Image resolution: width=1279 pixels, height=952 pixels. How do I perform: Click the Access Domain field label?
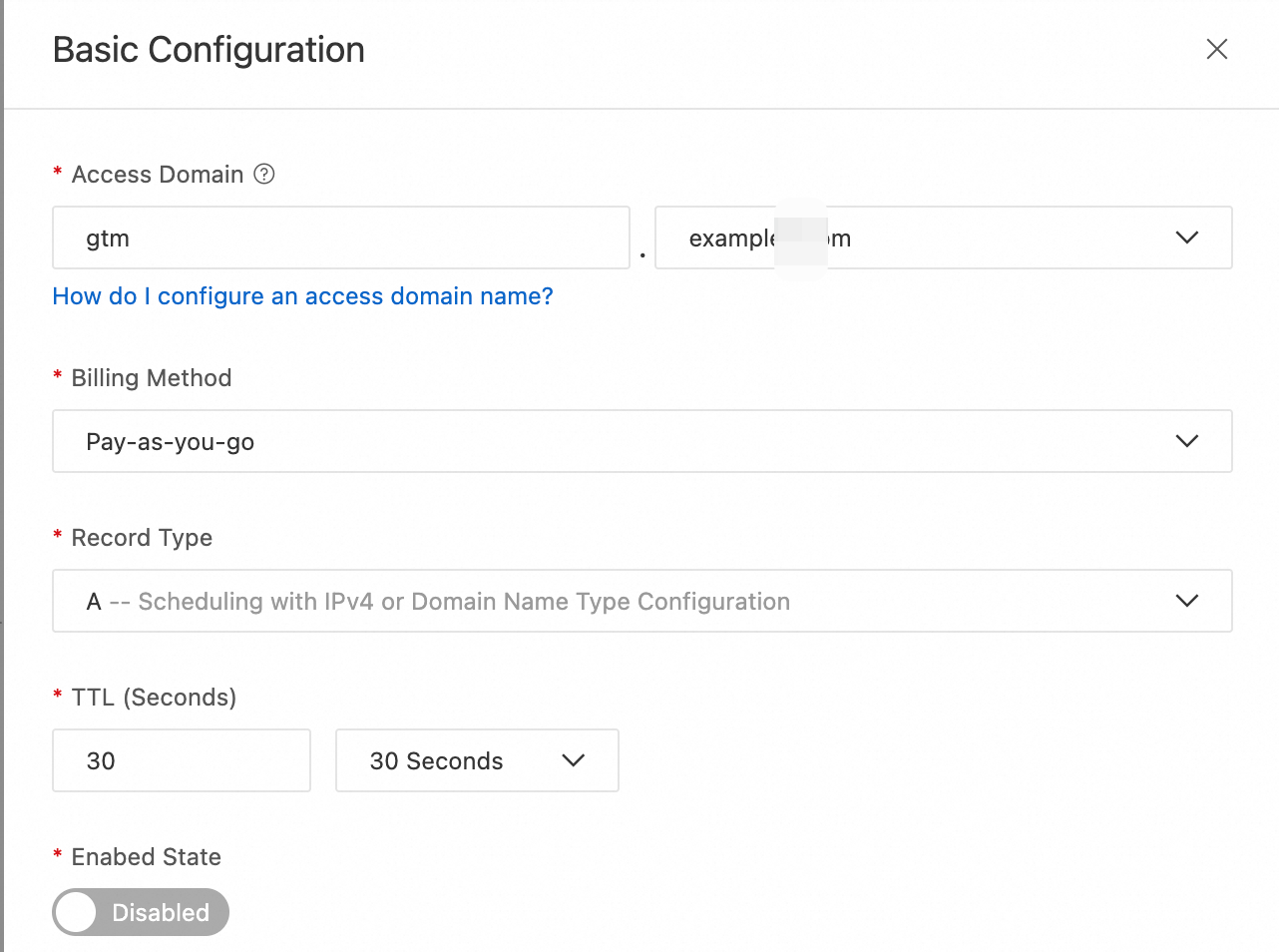157,175
